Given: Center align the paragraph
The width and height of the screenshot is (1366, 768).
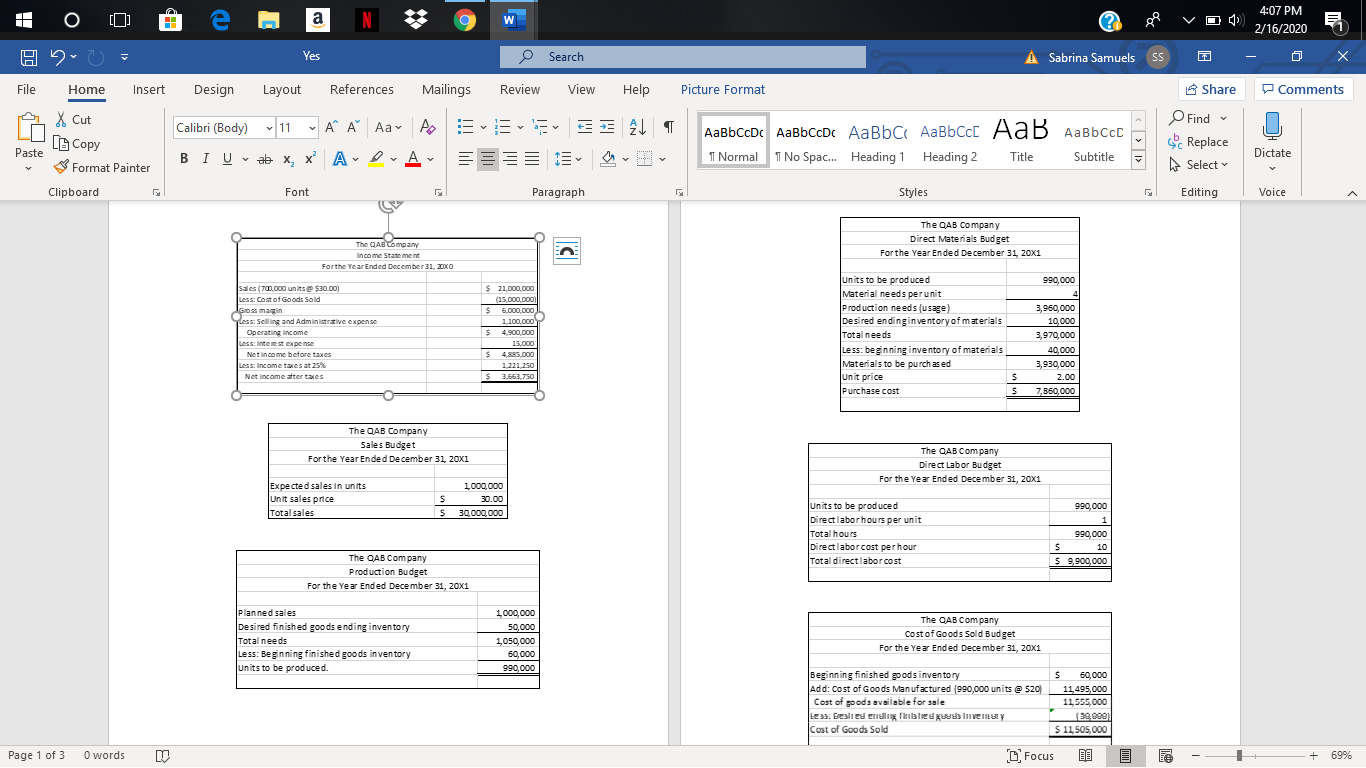Looking at the screenshot, I should tap(489, 160).
